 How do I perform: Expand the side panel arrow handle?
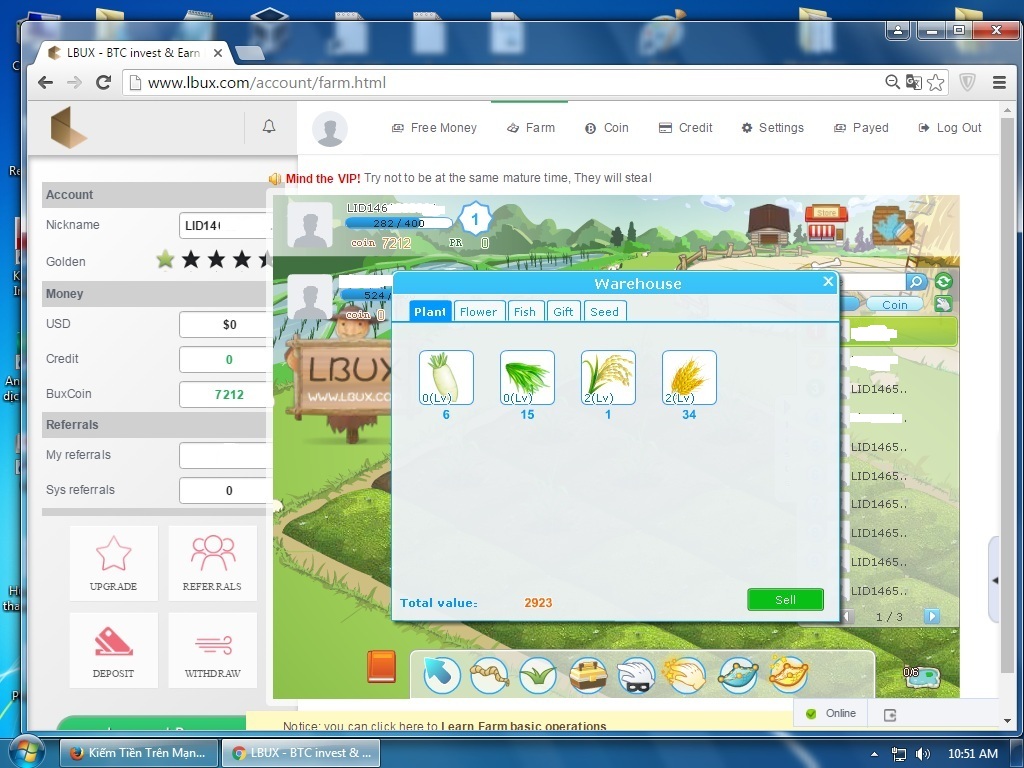[995, 580]
